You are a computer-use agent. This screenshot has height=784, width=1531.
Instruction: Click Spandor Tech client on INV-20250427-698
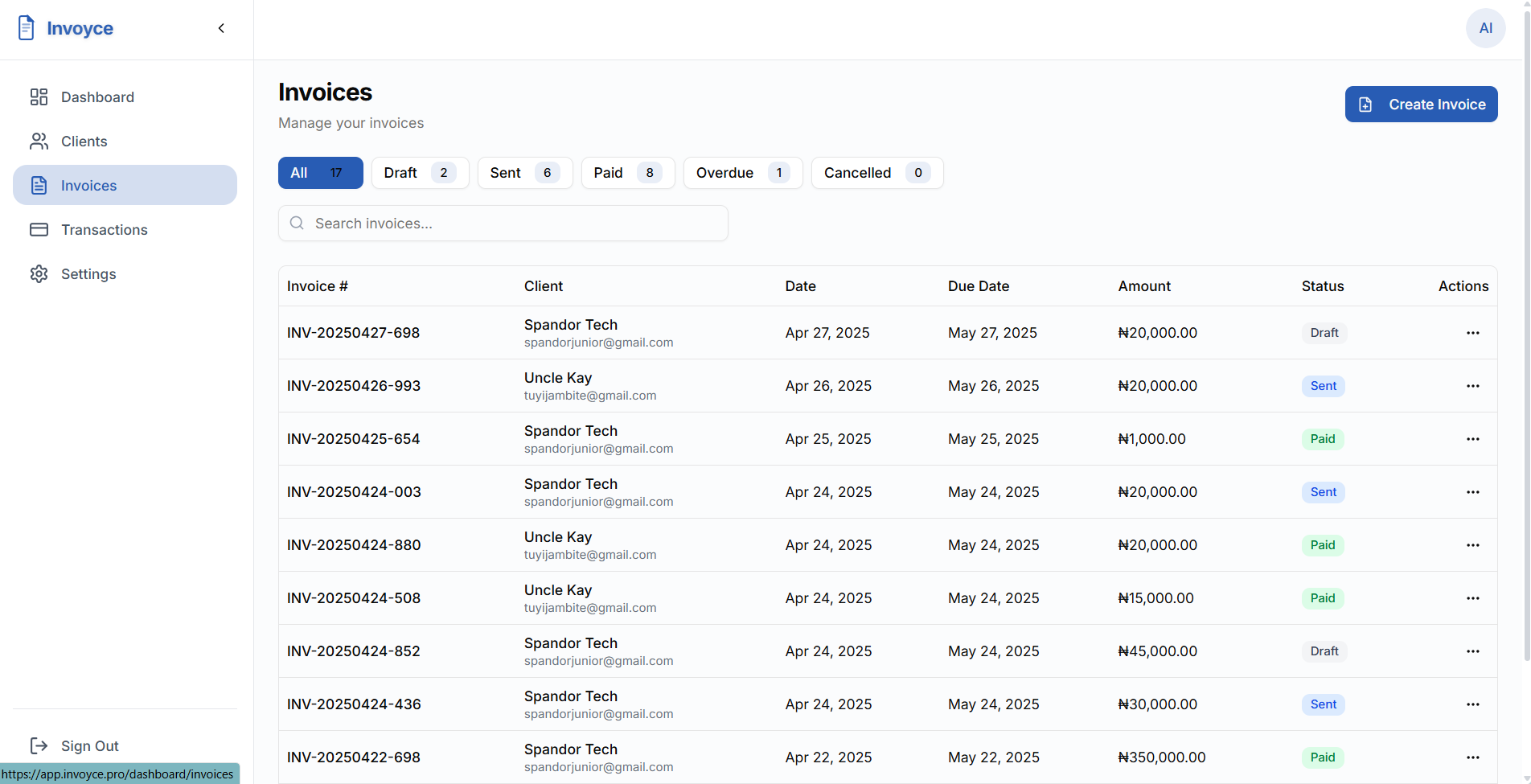pos(571,325)
